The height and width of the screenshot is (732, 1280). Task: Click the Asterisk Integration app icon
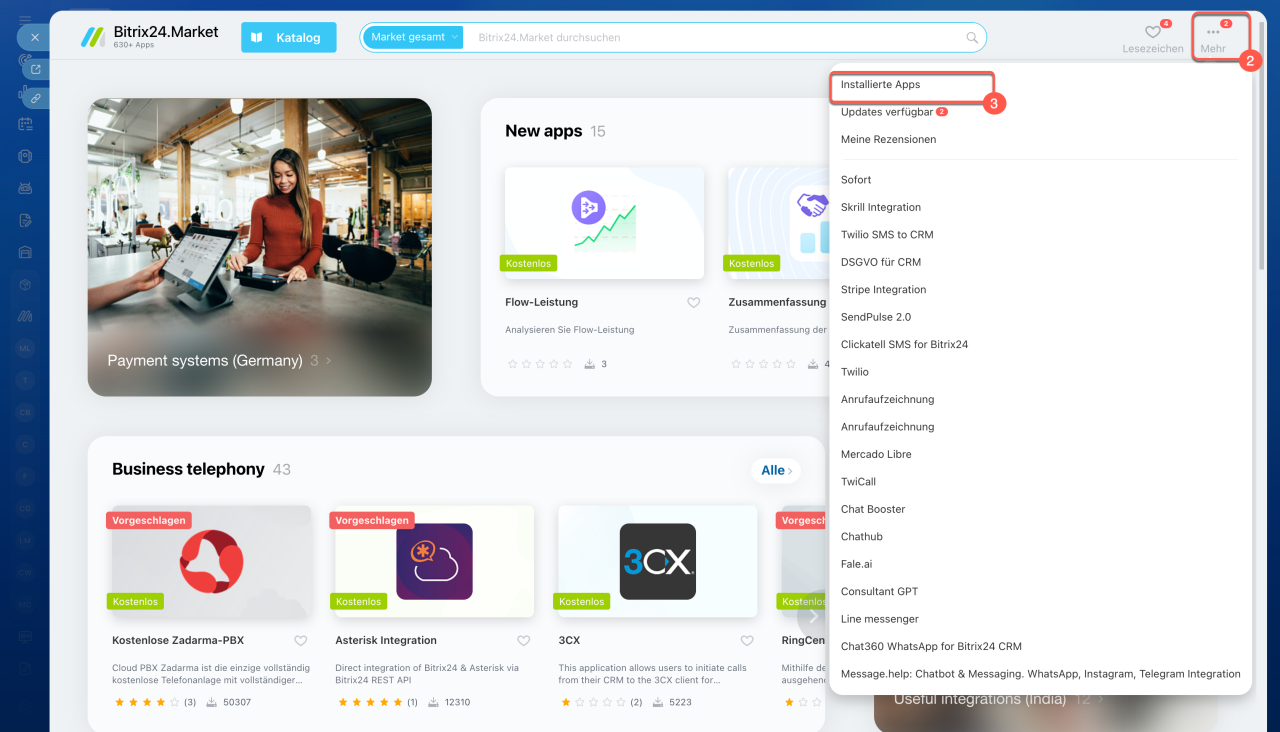(434, 562)
